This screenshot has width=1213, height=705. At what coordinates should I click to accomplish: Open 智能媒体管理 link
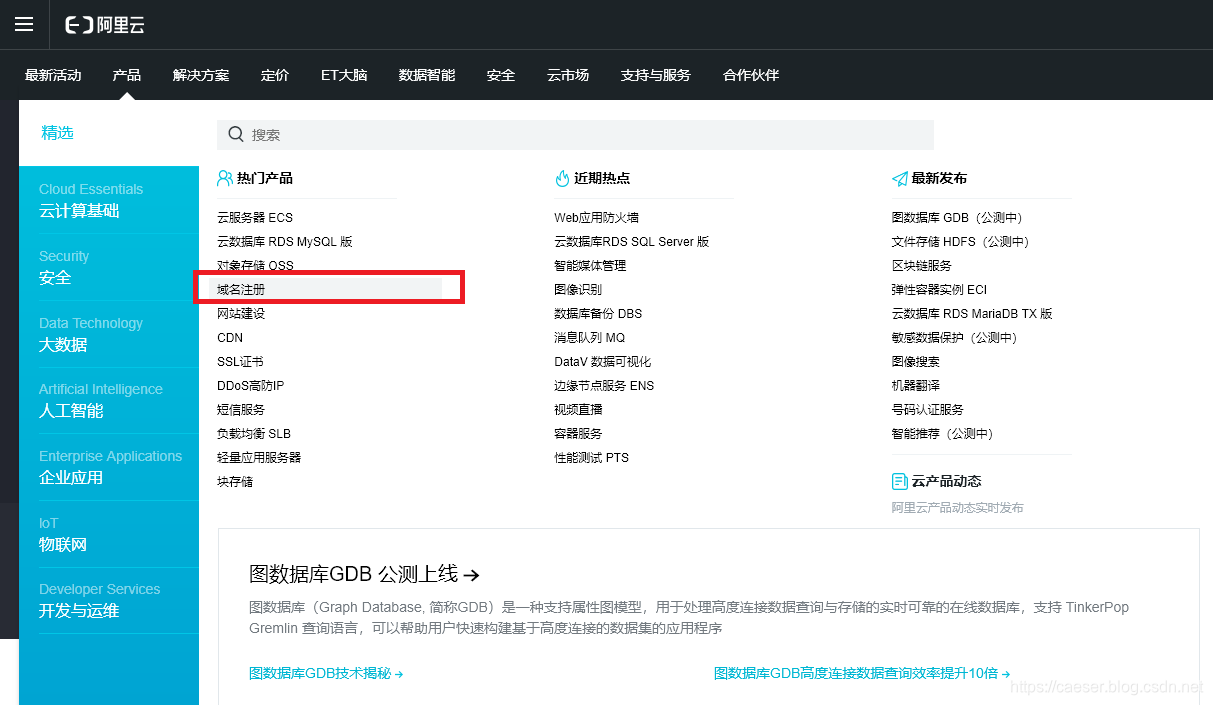[590, 265]
